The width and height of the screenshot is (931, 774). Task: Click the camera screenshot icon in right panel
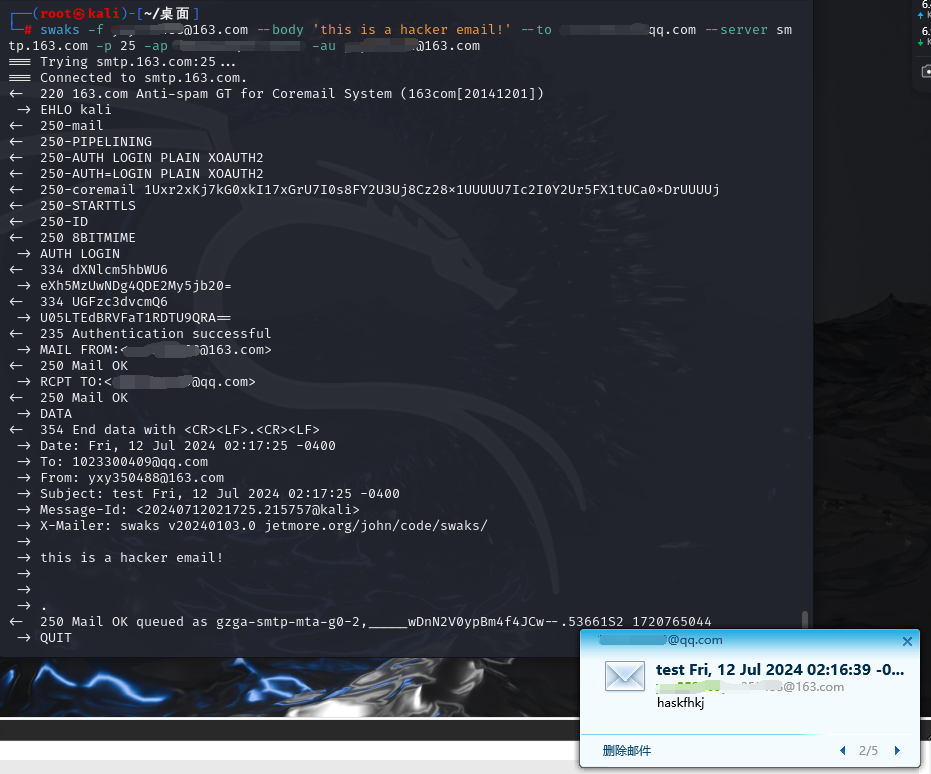tap(925, 72)
